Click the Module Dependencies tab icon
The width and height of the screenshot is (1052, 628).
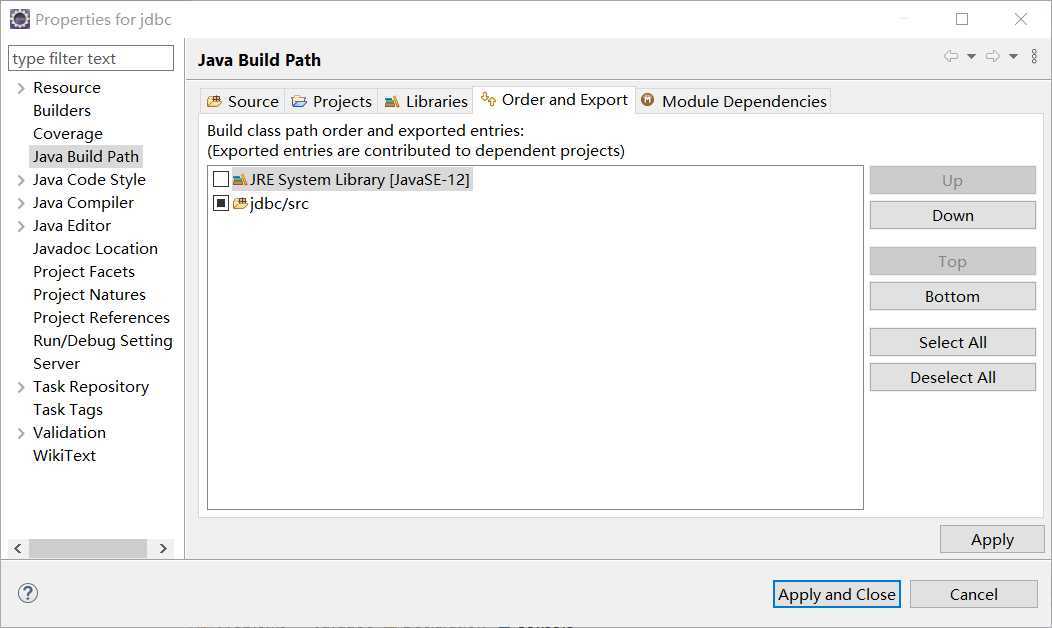(647, 100)
